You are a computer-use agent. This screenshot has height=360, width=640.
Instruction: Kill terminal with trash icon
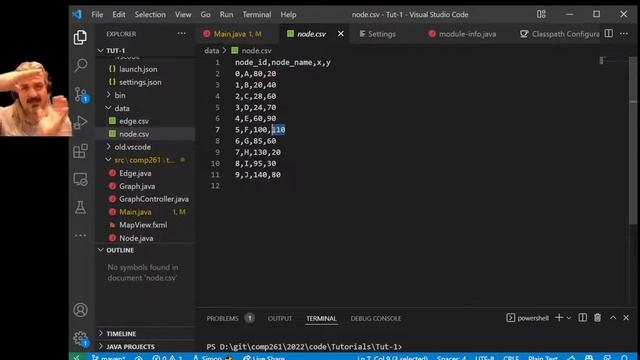598,318
